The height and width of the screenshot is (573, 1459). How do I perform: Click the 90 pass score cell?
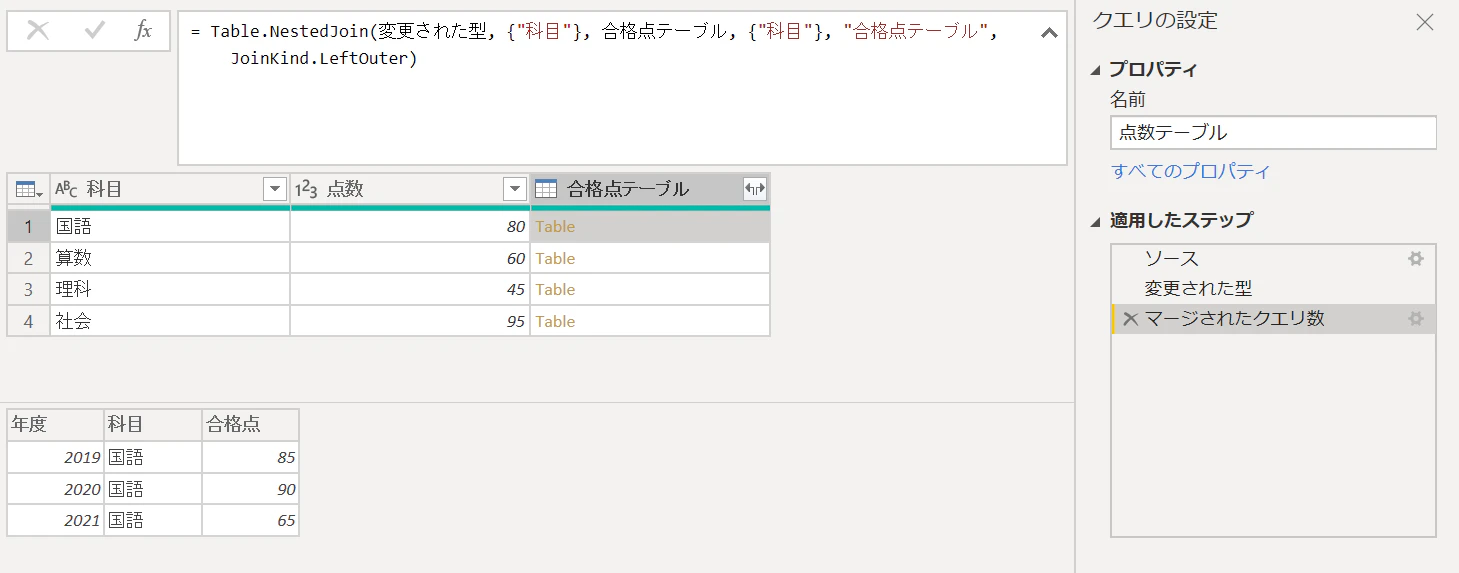tap(250, 489)
